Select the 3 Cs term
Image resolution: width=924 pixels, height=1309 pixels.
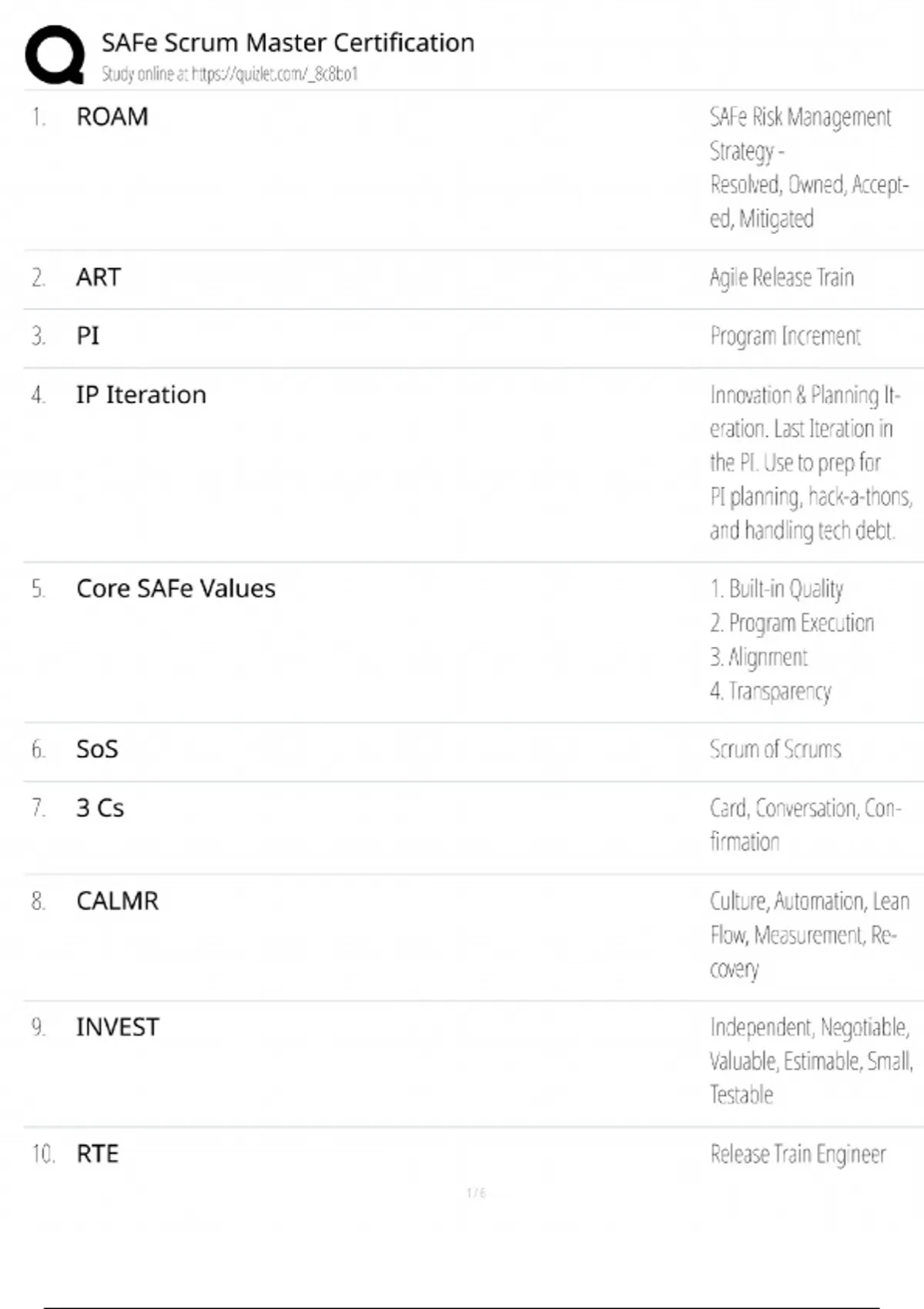click(100, 808)
